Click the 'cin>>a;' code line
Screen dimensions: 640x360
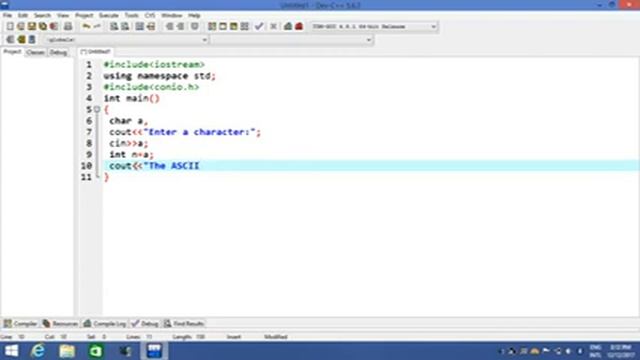[x=129, y=143]
